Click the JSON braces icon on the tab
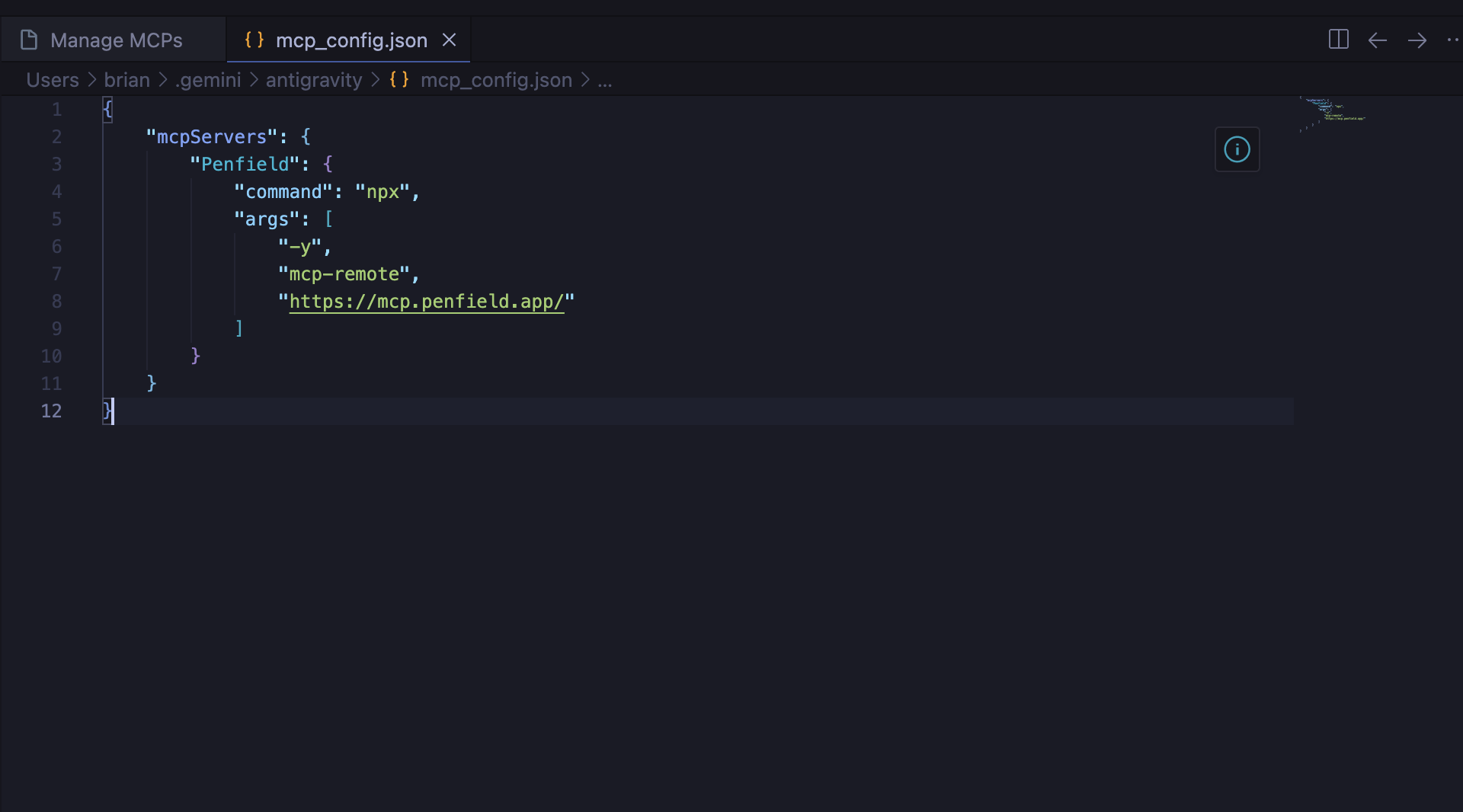The image size is (1463, 812). click(255, 40)
